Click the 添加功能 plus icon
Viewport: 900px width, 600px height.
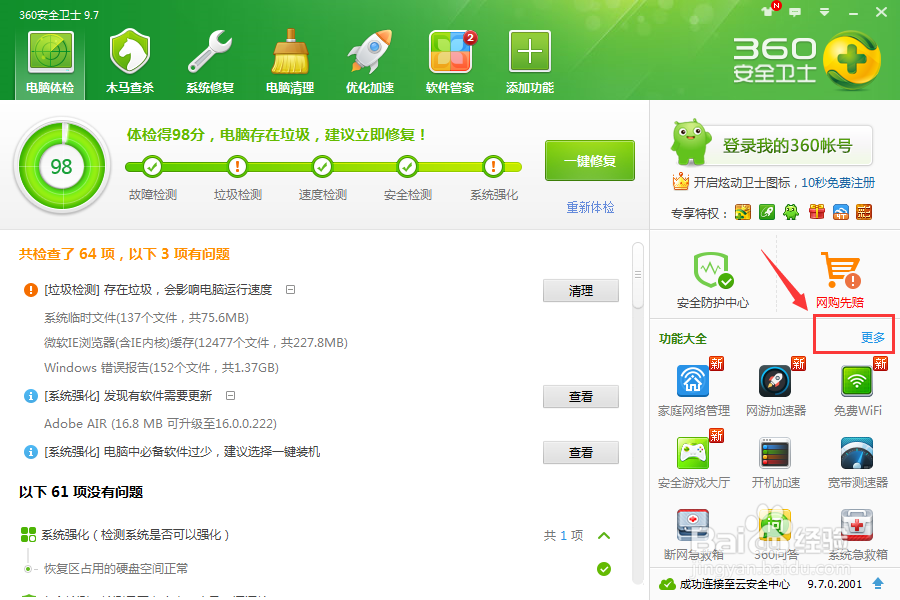[529, 52]
